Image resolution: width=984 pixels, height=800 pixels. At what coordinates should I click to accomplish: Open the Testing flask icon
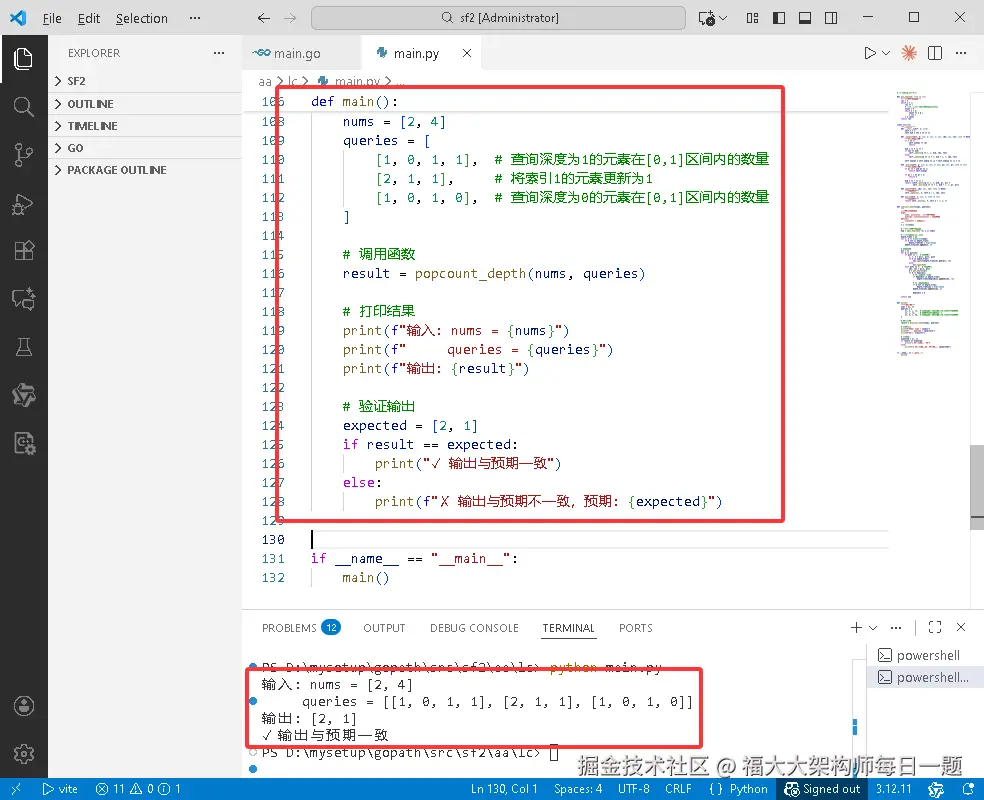23,347
